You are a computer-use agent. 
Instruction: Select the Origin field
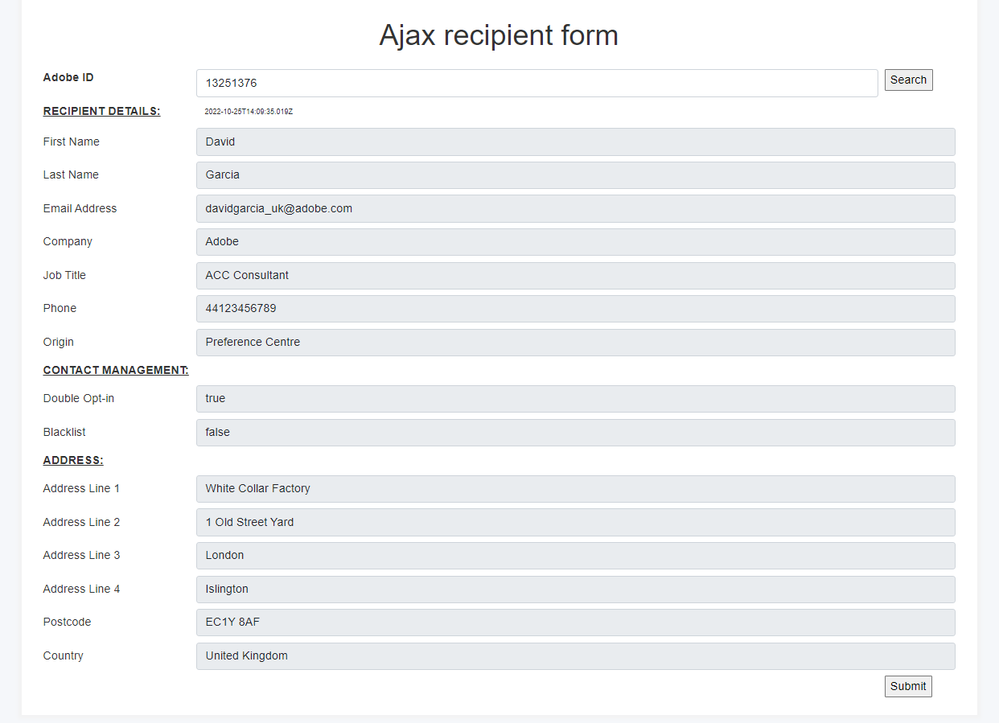tap(575, 342)
